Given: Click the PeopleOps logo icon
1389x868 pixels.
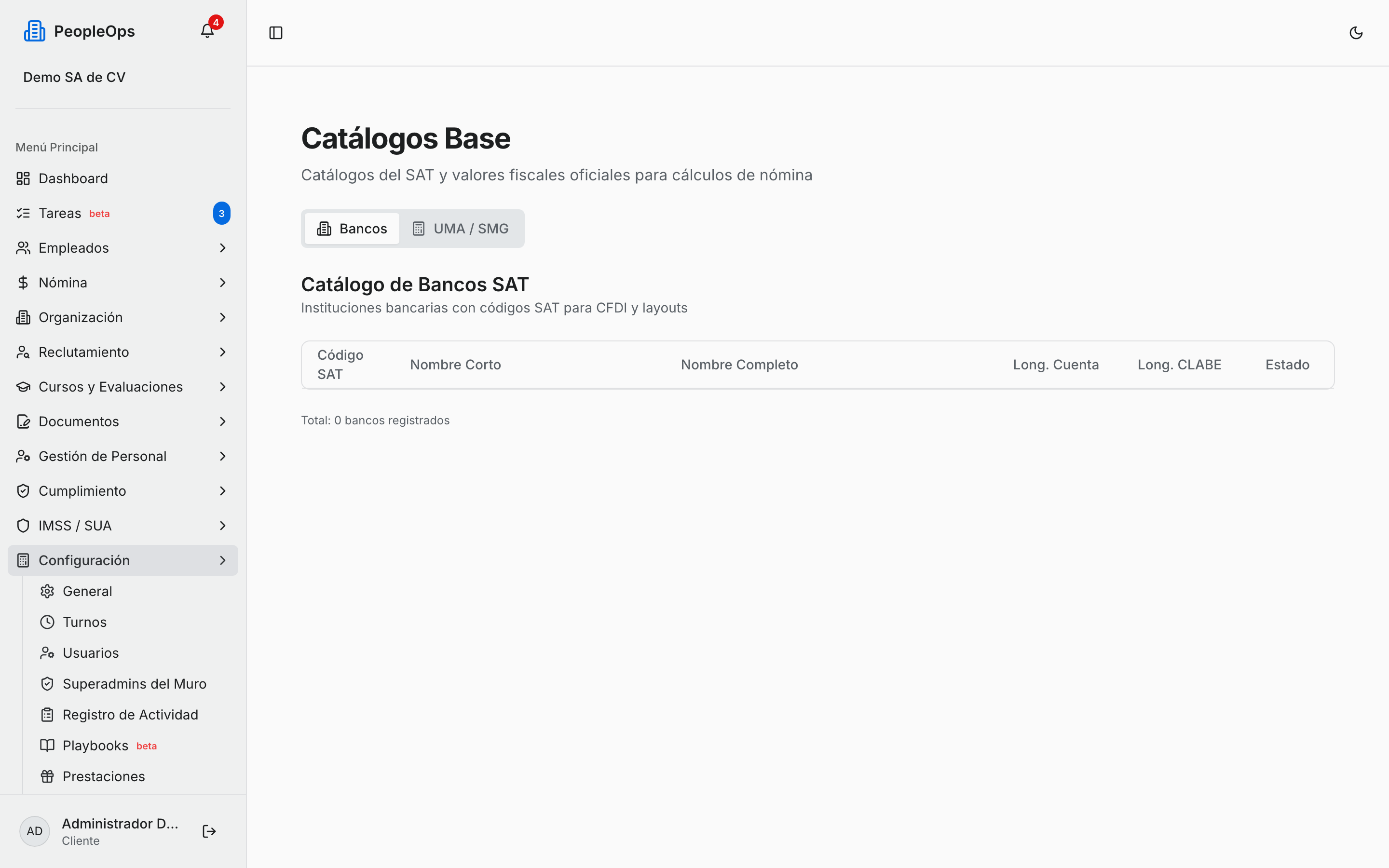Looking at the screenshot, I should tap(34, 31).
